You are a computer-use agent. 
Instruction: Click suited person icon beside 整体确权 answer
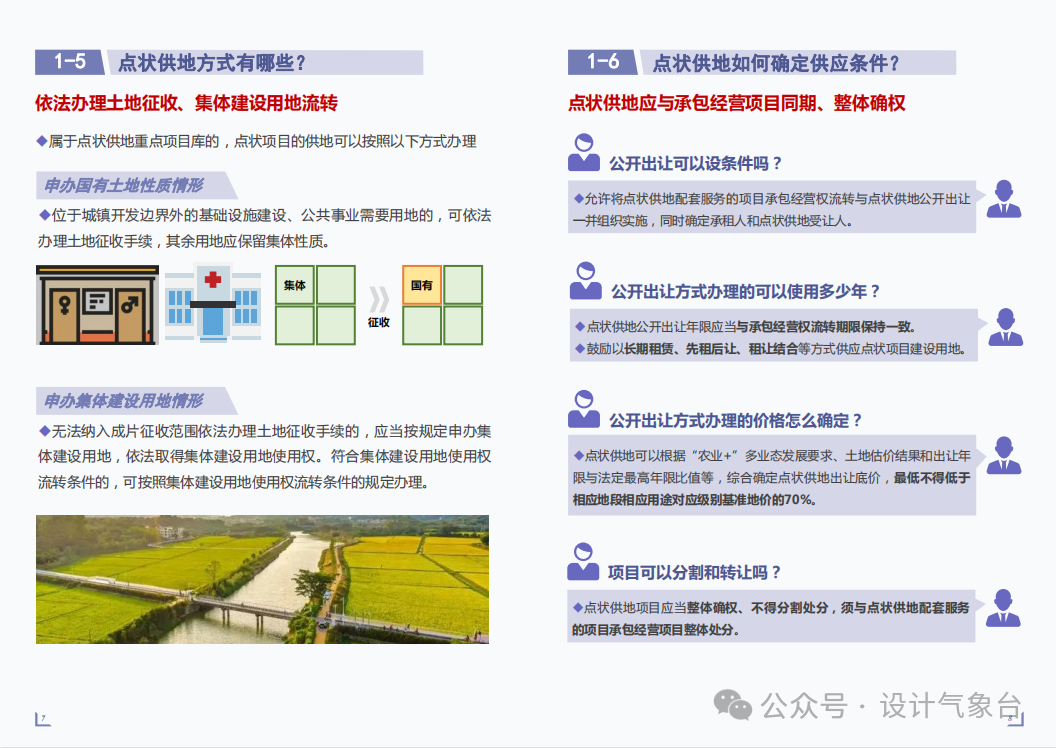tap(1003, 608)
